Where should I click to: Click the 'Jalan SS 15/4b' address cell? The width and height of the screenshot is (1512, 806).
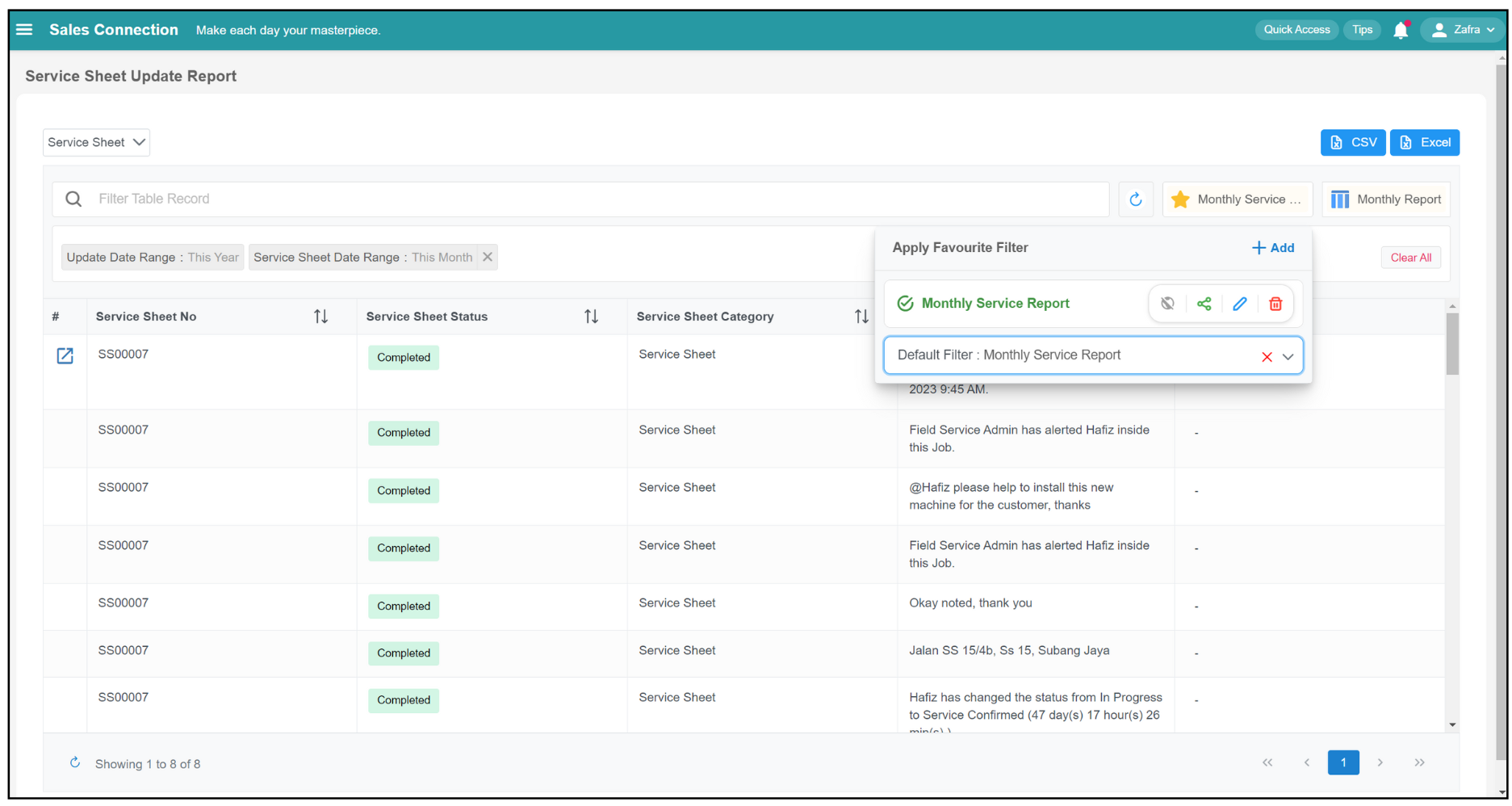click(x=1009, y=650)
